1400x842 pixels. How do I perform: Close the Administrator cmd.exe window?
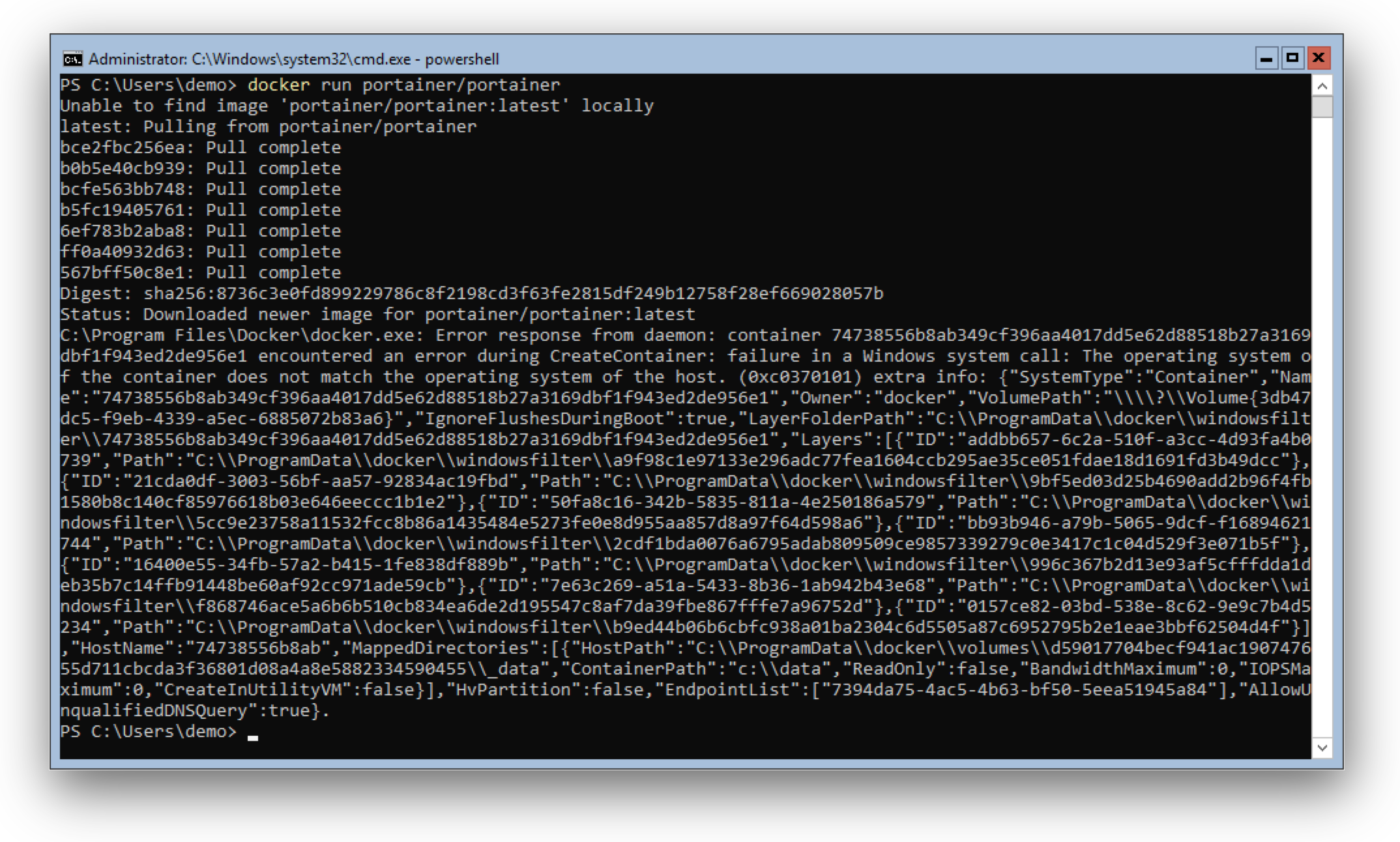(x=1318, y=59)
